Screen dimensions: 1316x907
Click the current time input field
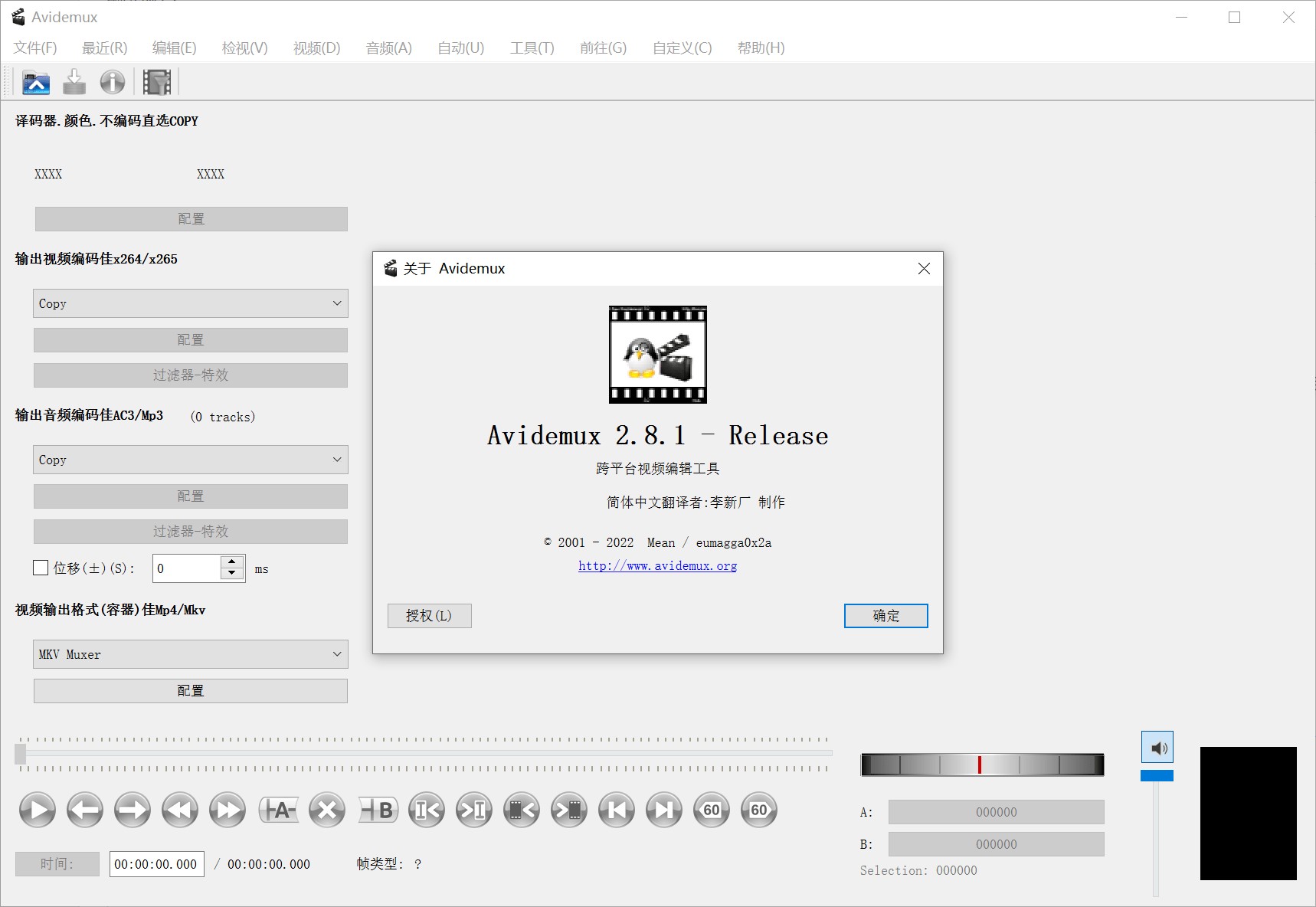157,864
